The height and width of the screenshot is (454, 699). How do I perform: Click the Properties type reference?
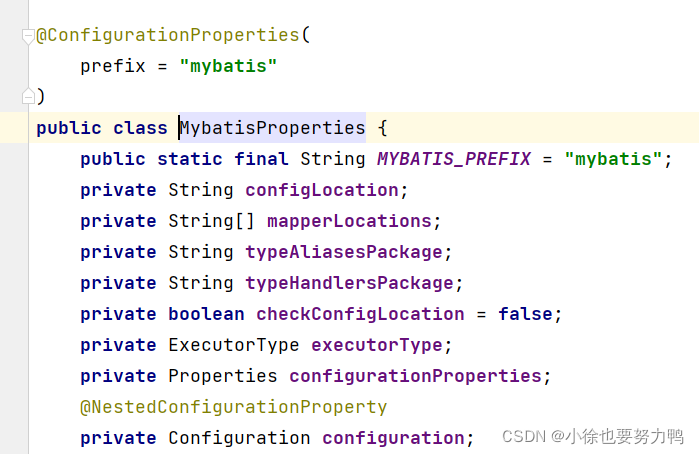(223, 376)
